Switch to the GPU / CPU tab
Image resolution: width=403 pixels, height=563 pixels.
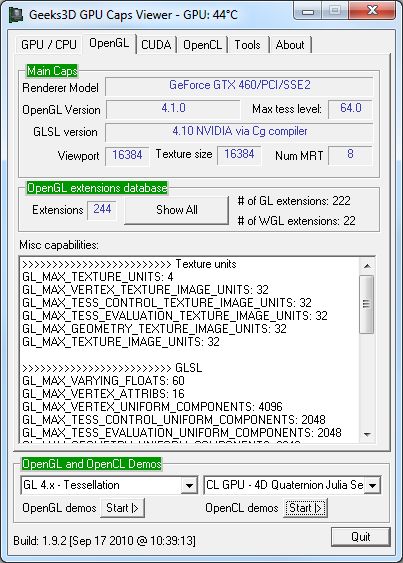click(x=49, y=45)
